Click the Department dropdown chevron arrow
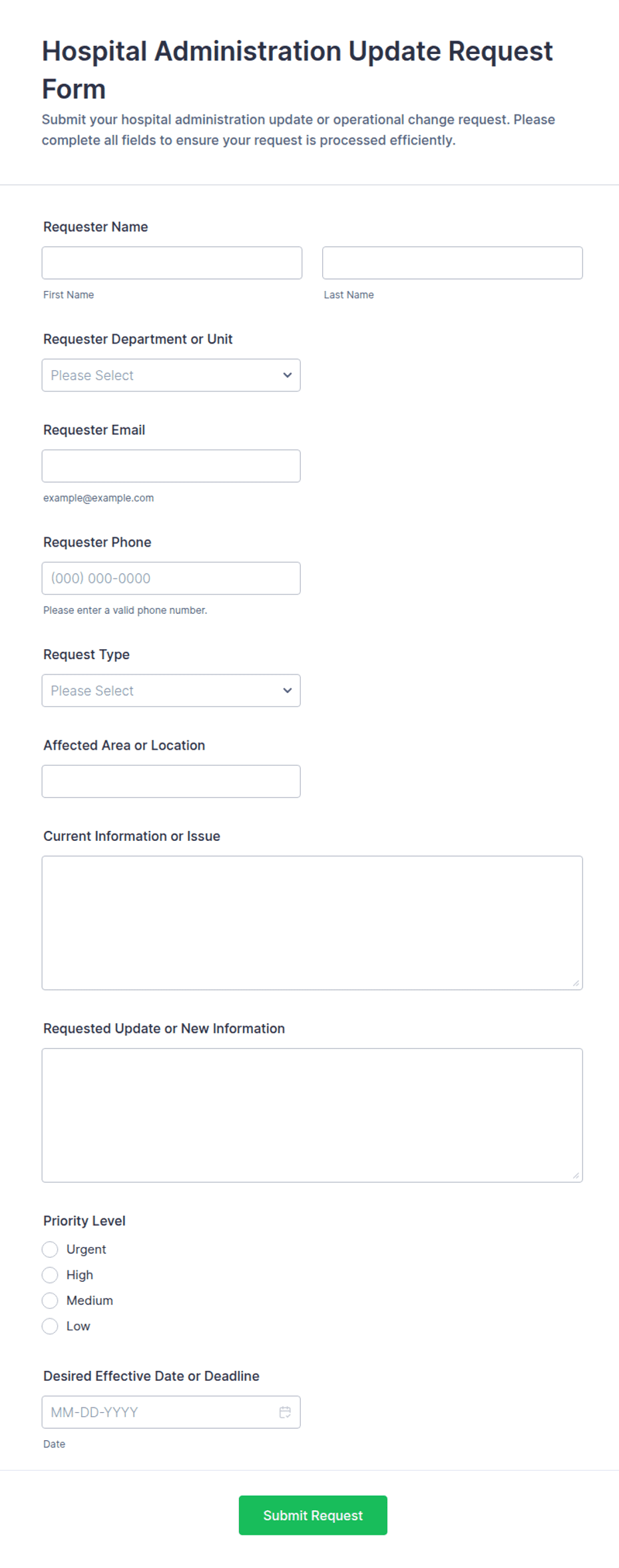This screenshot has width=619, height=1568. (288, 375)
